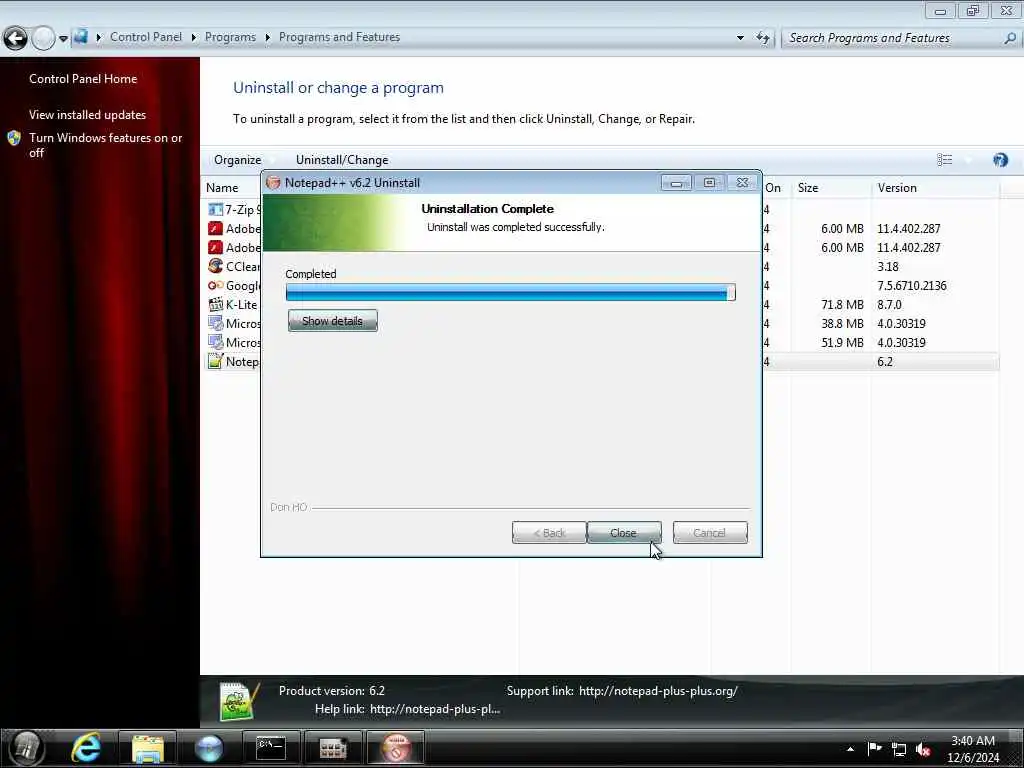Open network tray icon
The height and width of the screenshot is (768, 1024).
899,750
